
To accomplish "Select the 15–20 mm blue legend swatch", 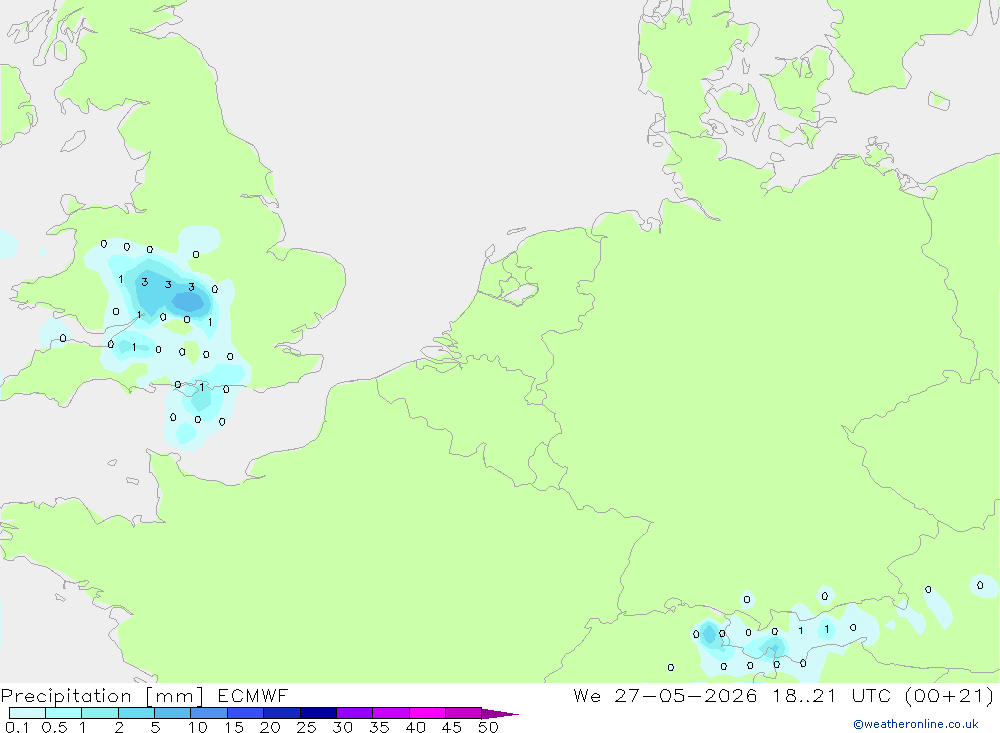I will 246,713.
